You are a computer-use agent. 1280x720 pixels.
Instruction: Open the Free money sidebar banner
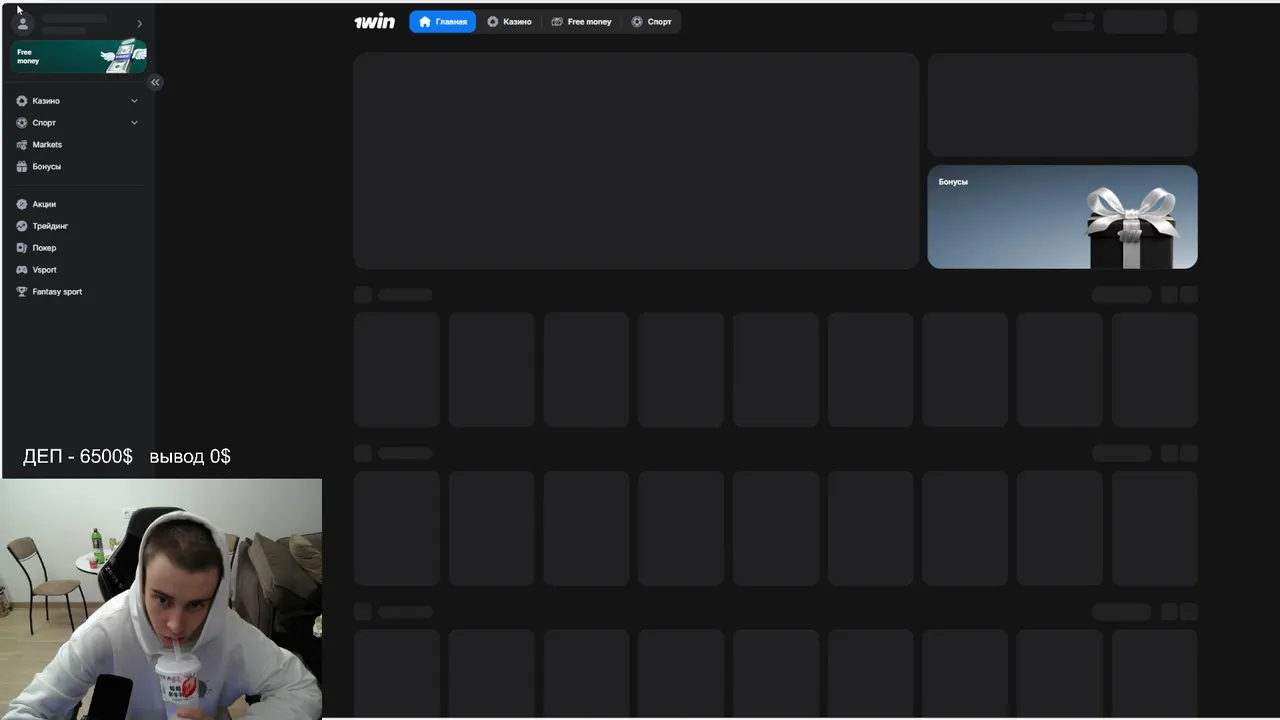[x=79, y=56]
